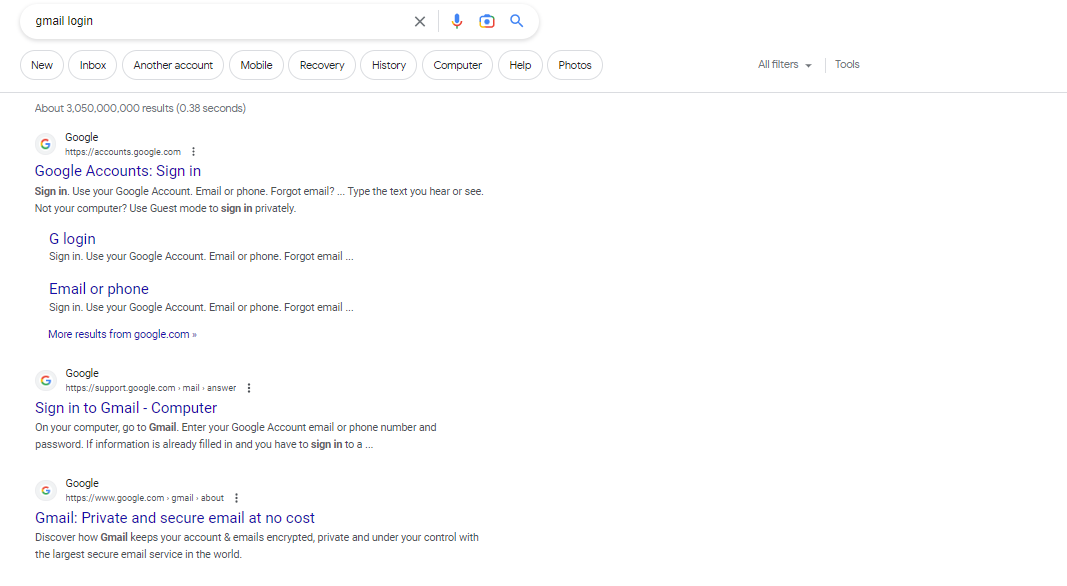Open the Google Accounts: Sign in result

pyautogui.click(x=118, y=171)
